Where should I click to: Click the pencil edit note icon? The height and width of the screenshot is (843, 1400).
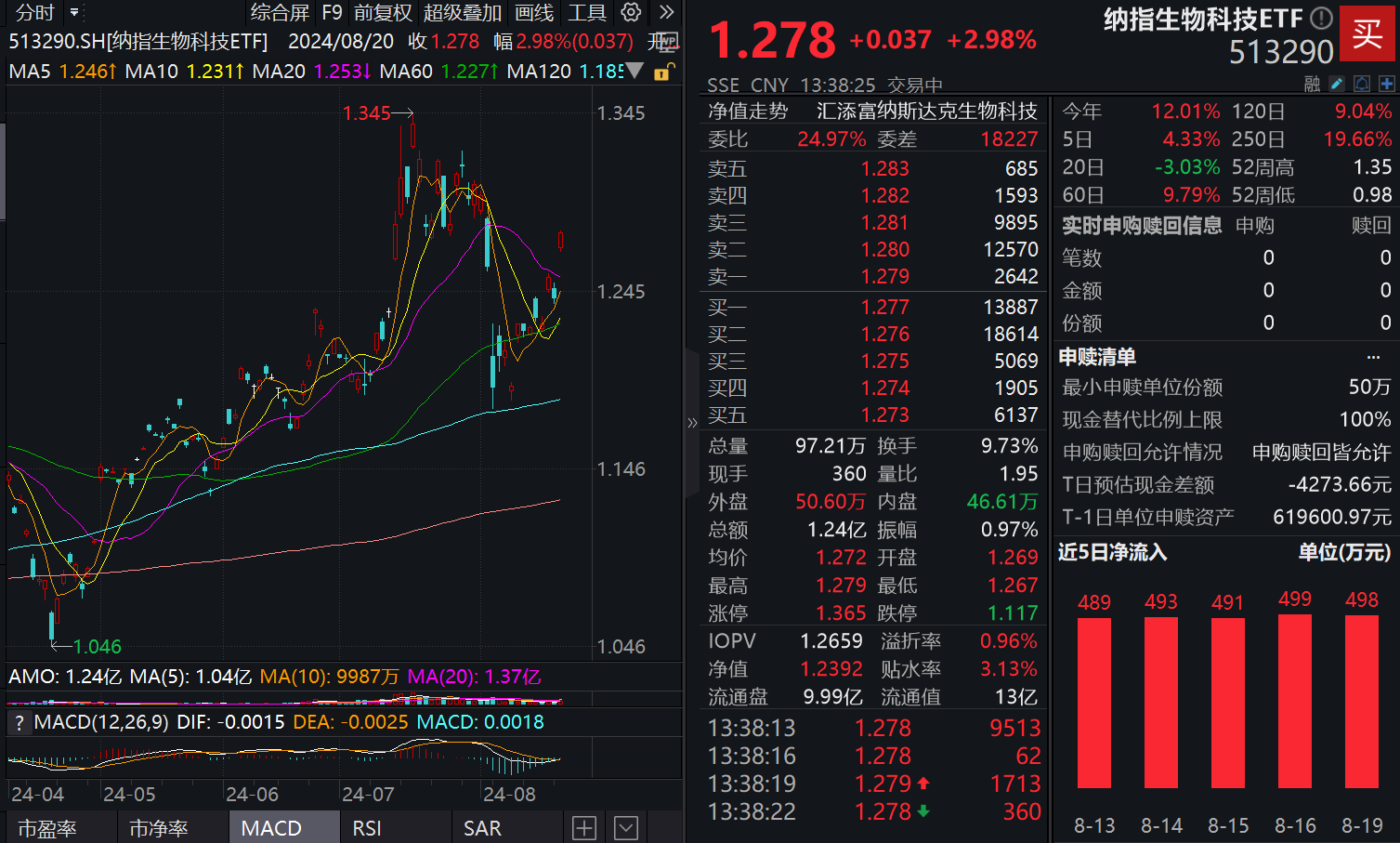(1337, 85)
